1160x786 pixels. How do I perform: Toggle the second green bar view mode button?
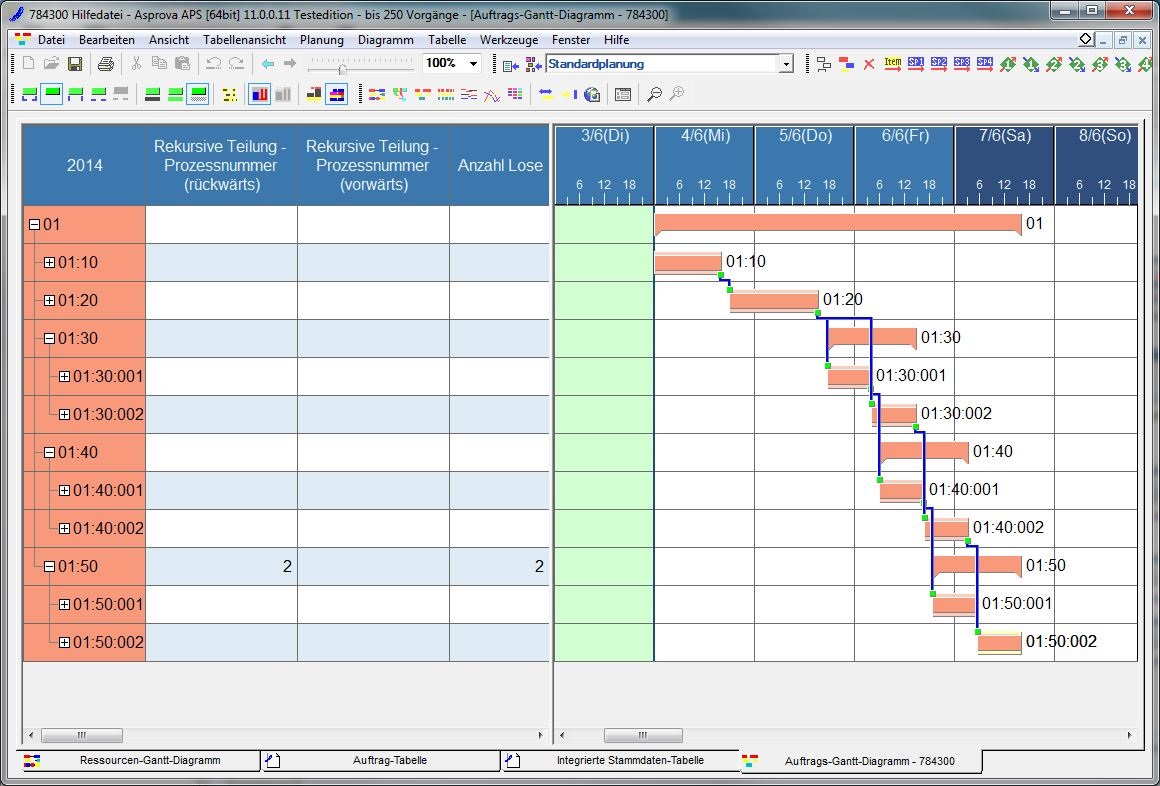click(176, 94)
